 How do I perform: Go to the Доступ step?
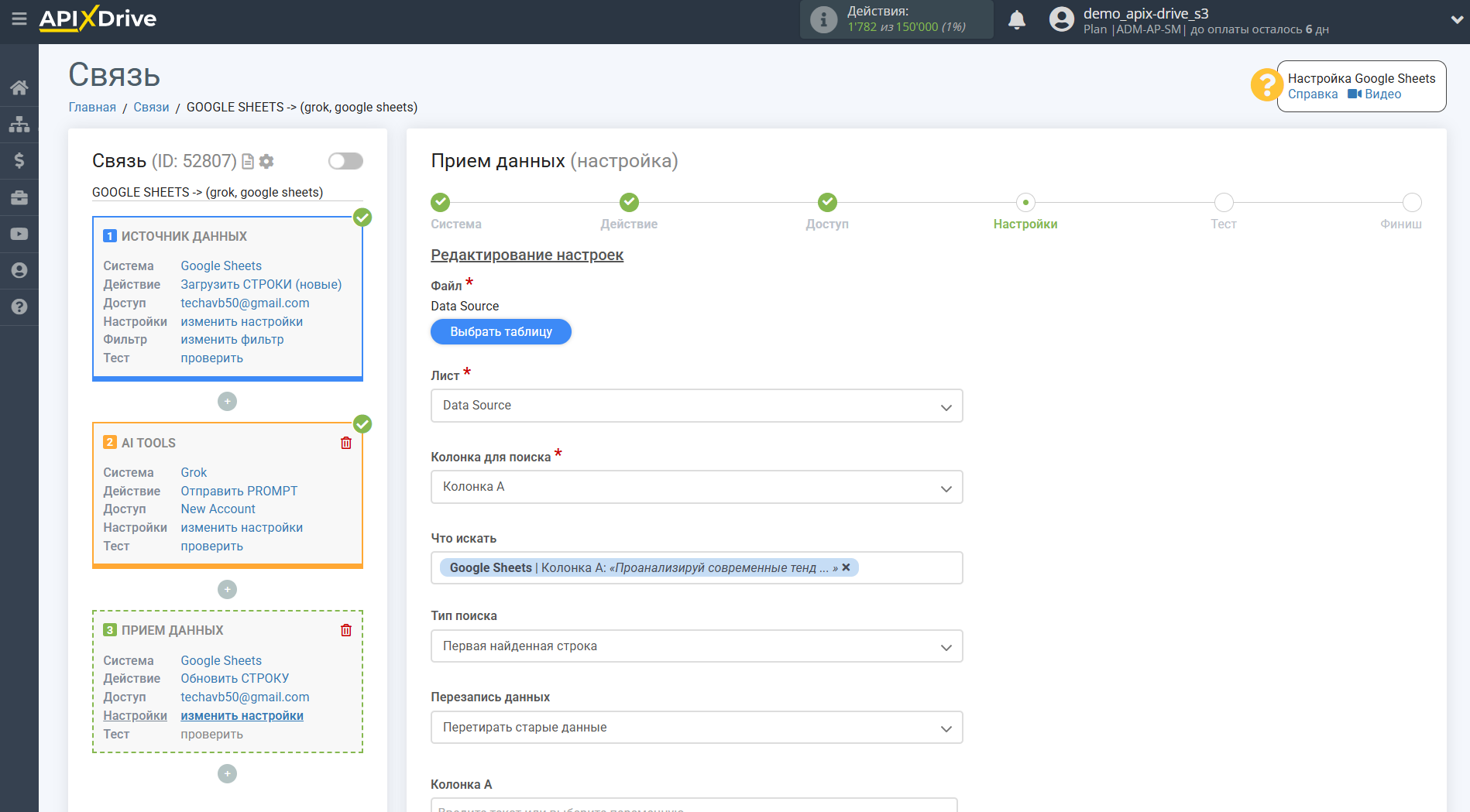(x=827, y=203)
